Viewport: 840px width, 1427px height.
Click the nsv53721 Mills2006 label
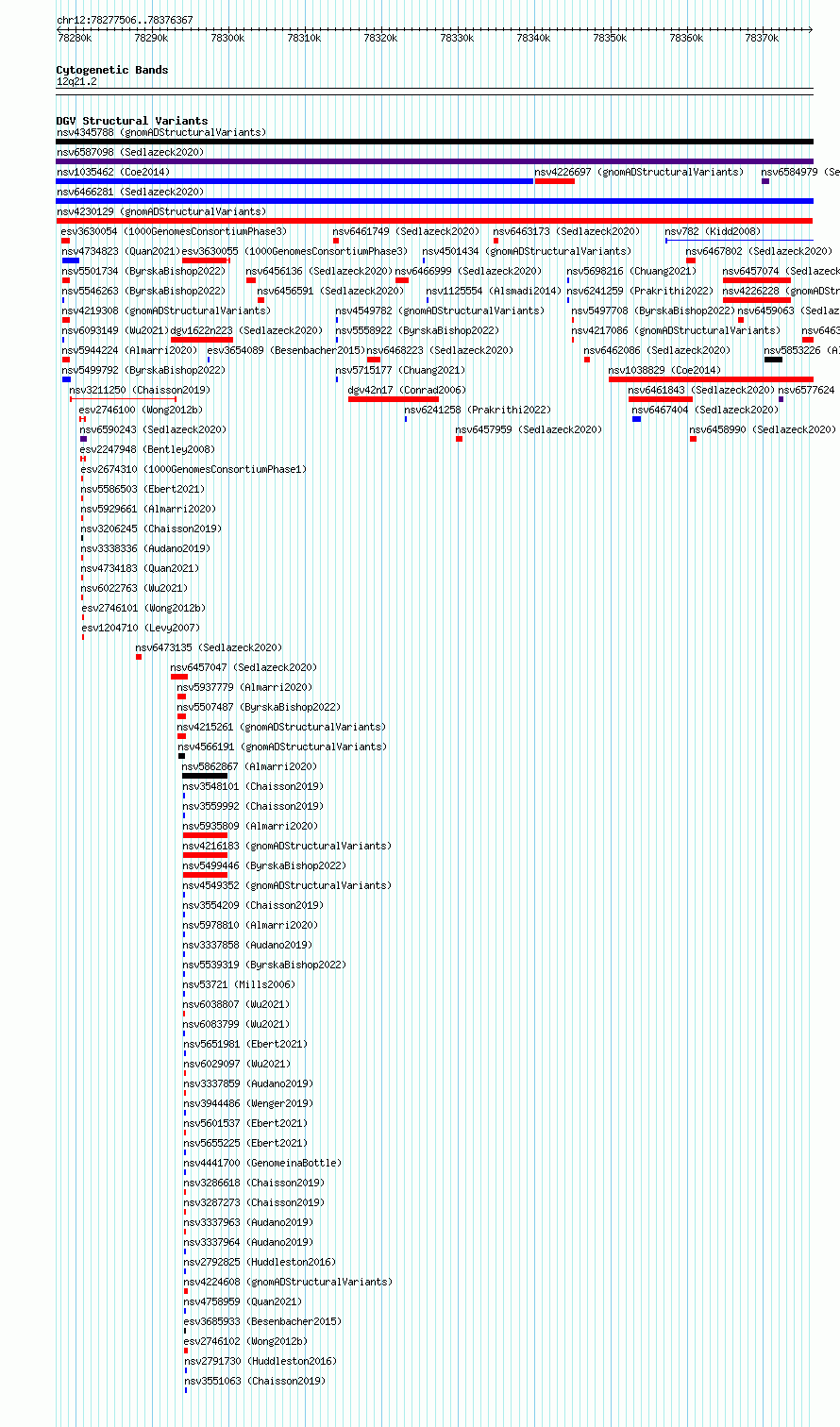pyautogui.click(x=237, y=984)
